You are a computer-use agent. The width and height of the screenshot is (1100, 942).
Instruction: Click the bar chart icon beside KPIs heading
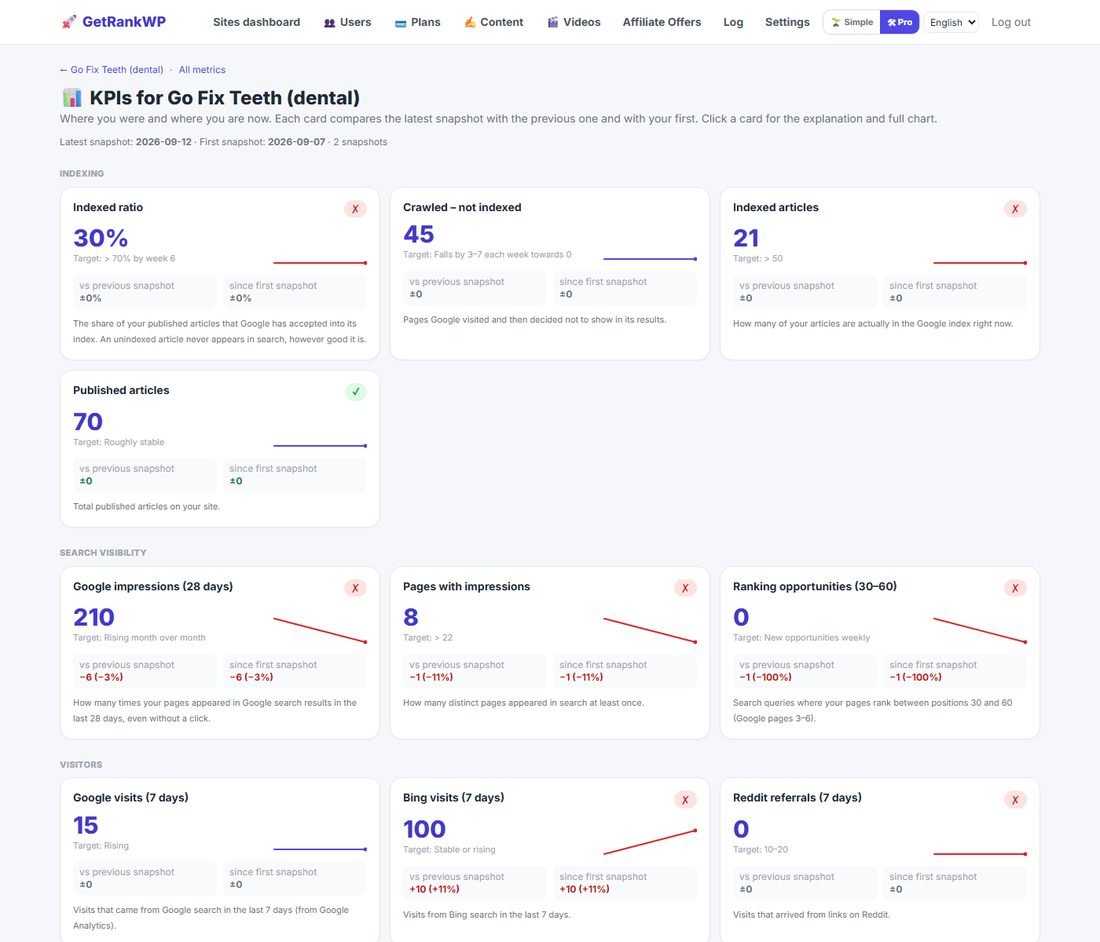(72, 97)
